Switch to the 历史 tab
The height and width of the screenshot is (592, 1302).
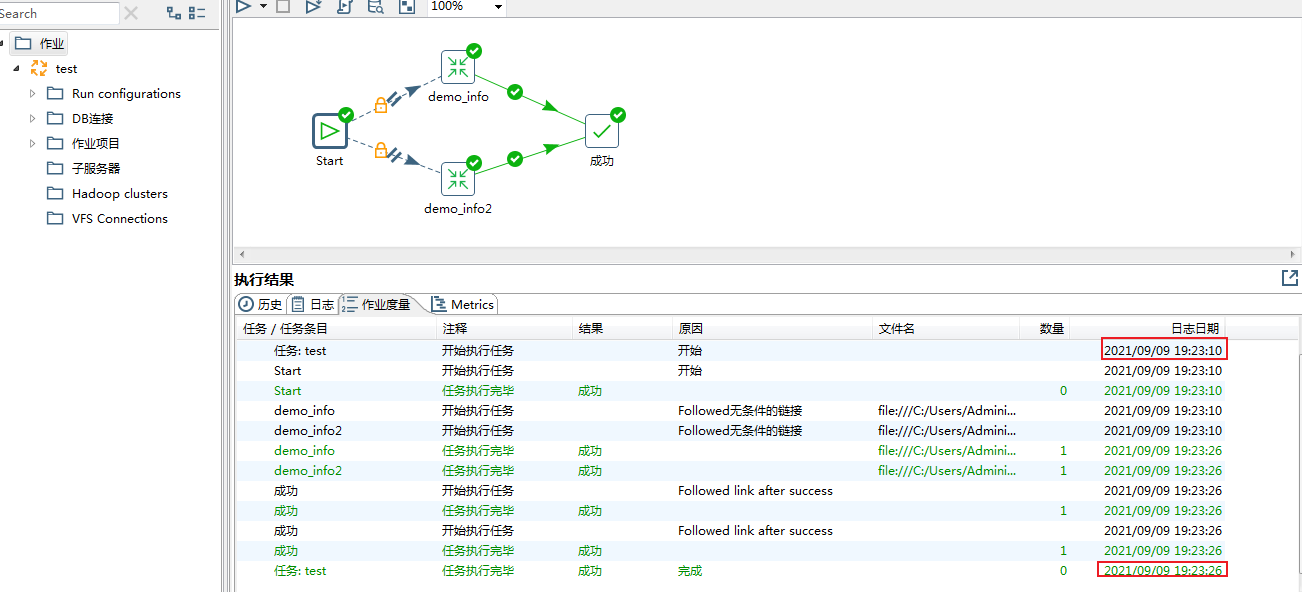pyautogui.click(x=260, y=304)
